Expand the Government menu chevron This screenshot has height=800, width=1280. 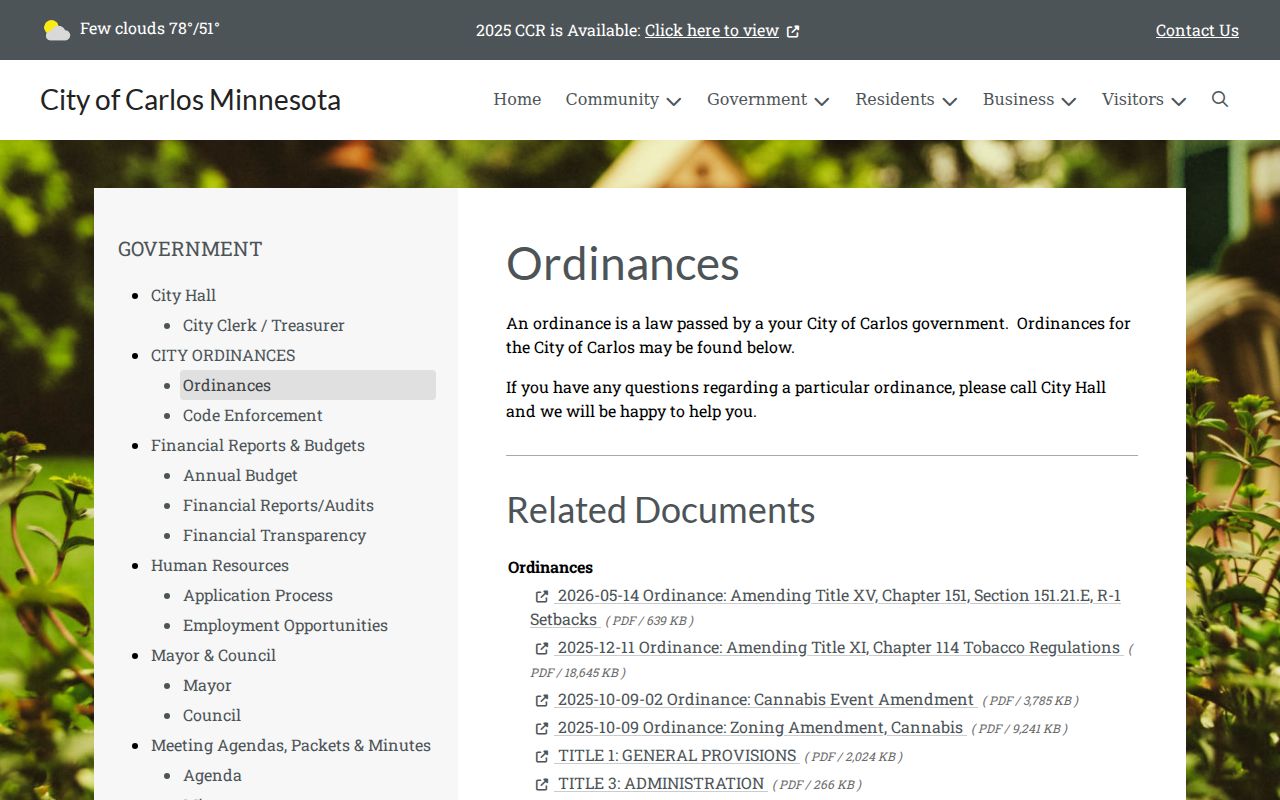(822, 101)
